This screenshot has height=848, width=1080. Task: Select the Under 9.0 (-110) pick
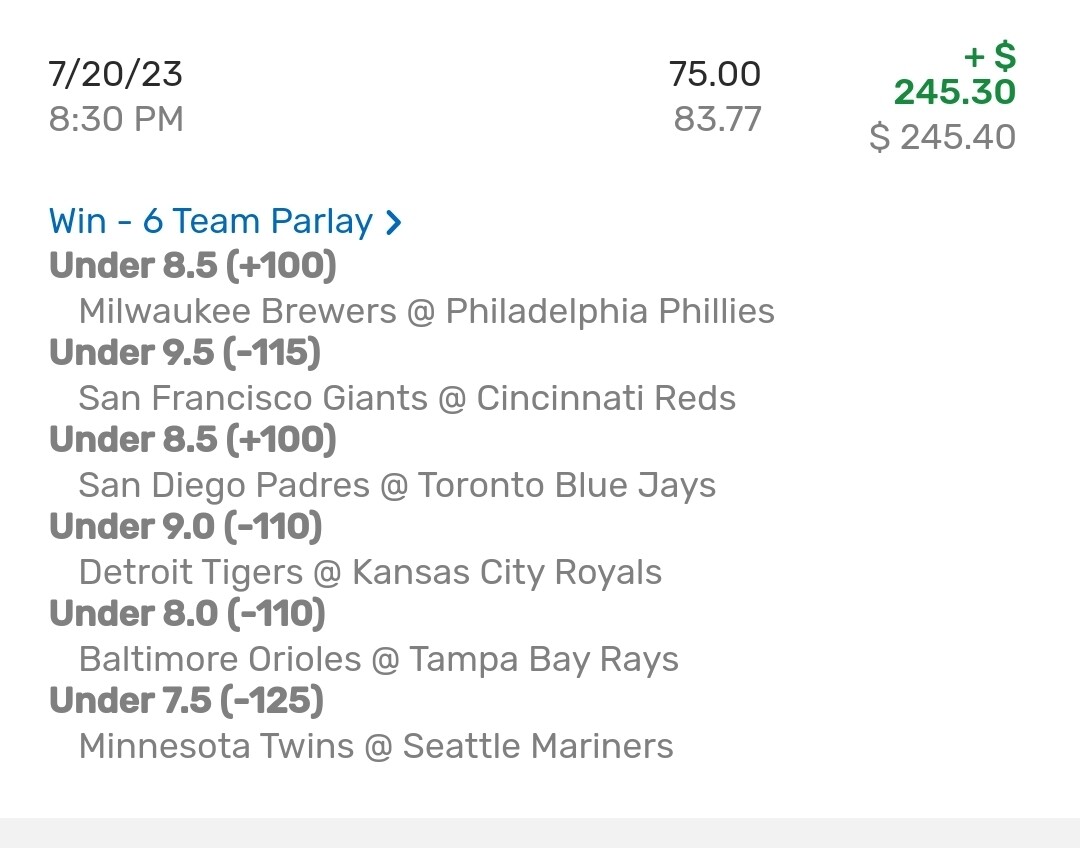187,527
